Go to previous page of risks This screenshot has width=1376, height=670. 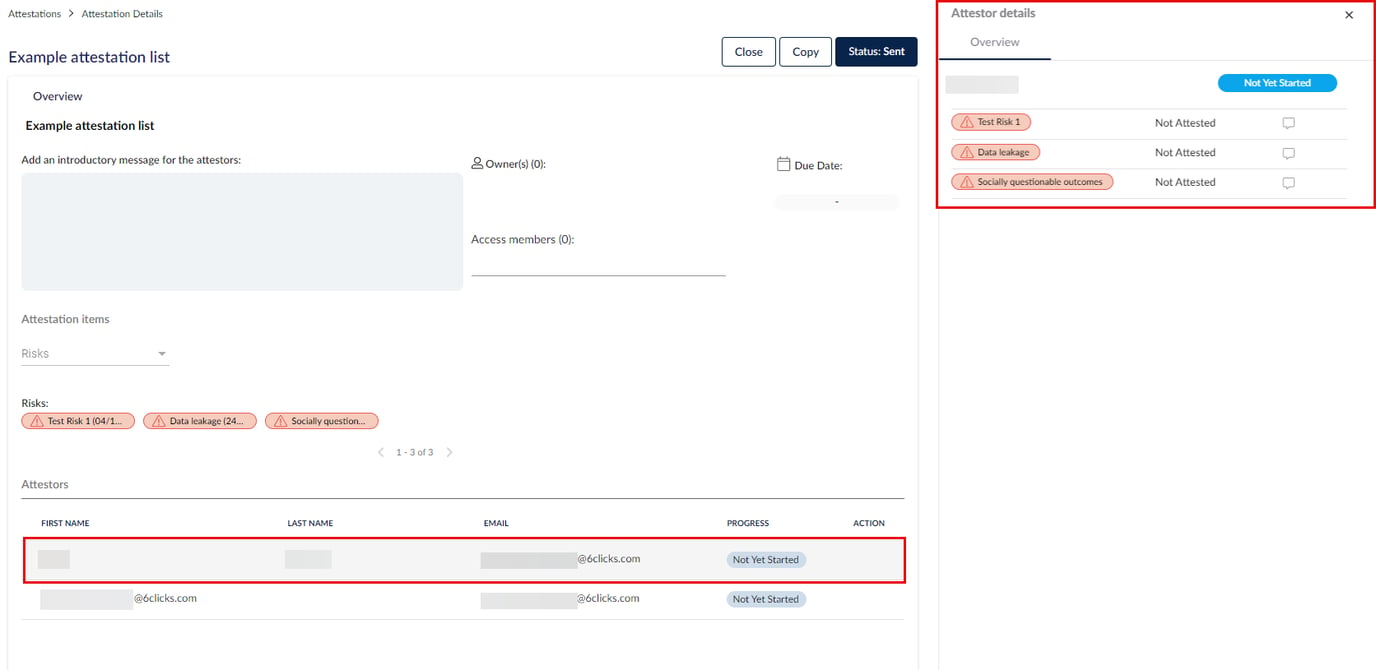tap(381, 452)
